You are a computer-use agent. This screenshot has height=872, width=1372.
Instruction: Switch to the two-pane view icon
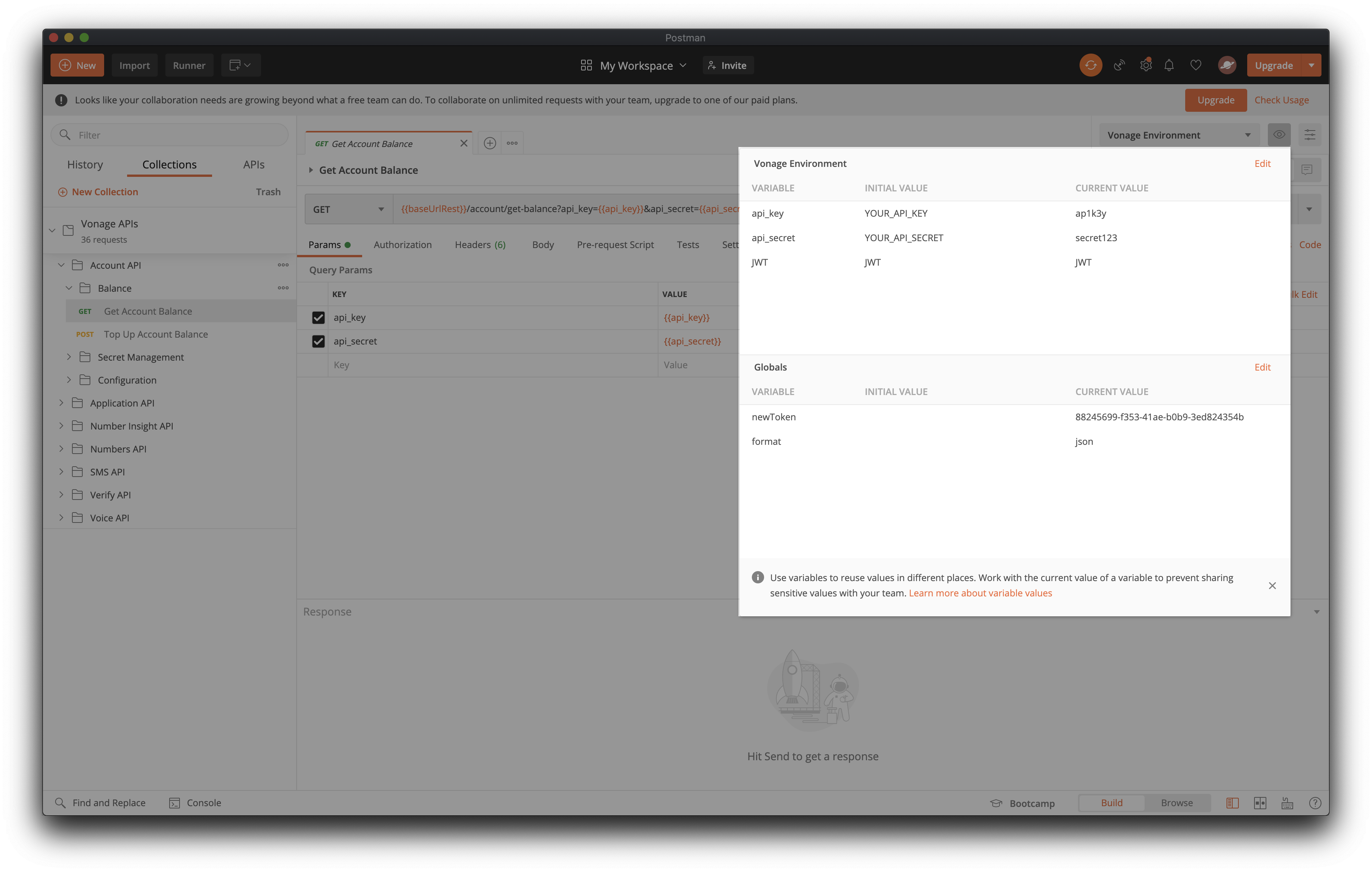(x=1260, y=803)
